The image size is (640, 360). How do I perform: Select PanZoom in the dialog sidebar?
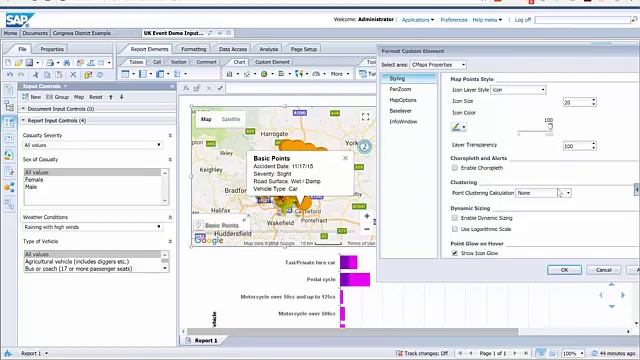click(x=400, y=89)
